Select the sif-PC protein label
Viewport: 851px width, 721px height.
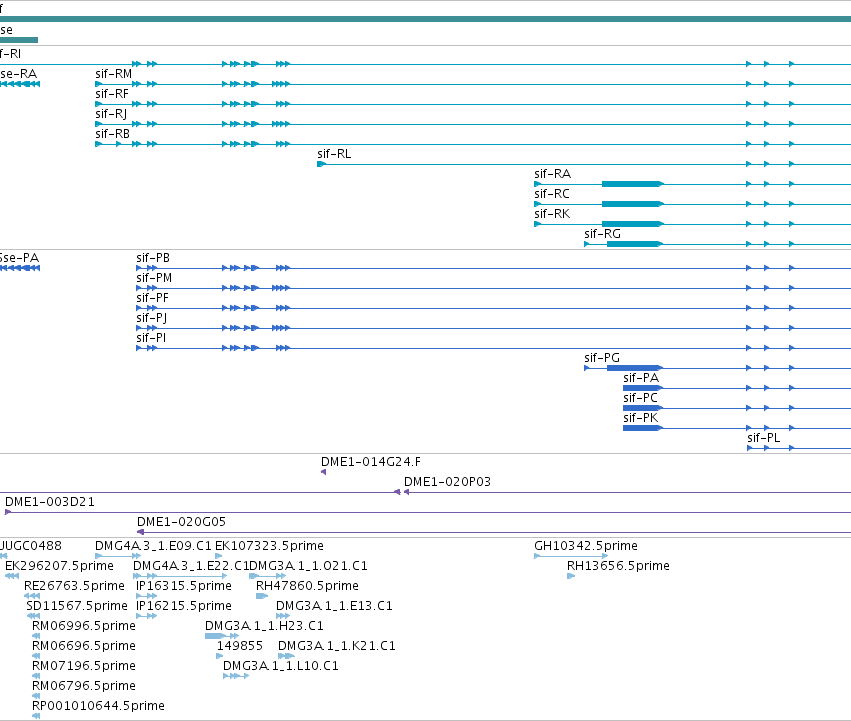coord(640,398)
